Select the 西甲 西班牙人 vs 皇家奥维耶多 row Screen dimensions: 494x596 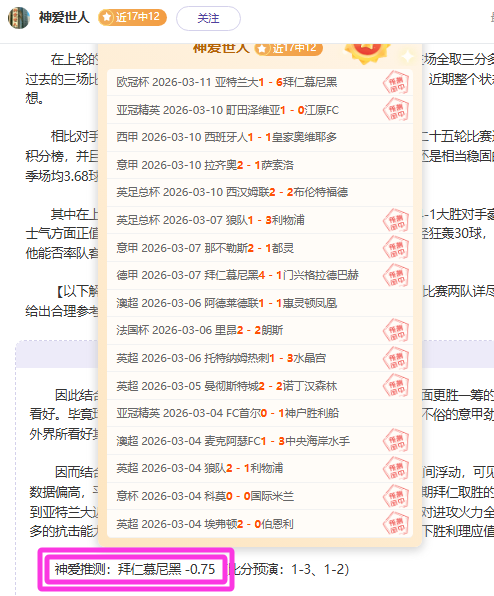(x=260, y=137)
